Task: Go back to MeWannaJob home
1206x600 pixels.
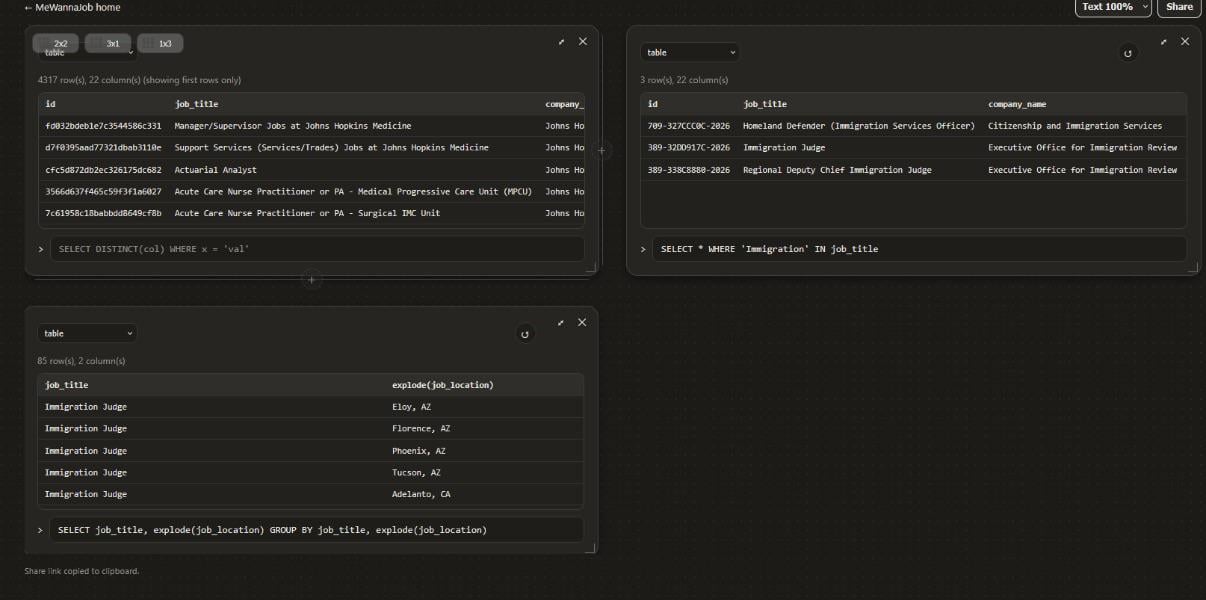Action: tap(72, 7)
